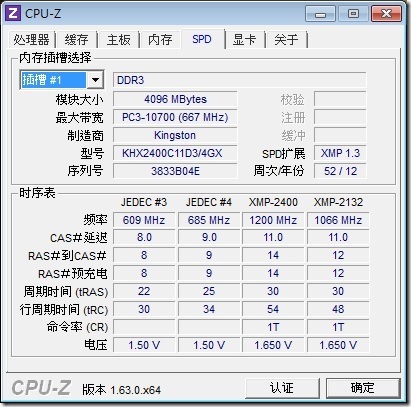Click the XMP 1.3 SPD extension value

(340, 153)
